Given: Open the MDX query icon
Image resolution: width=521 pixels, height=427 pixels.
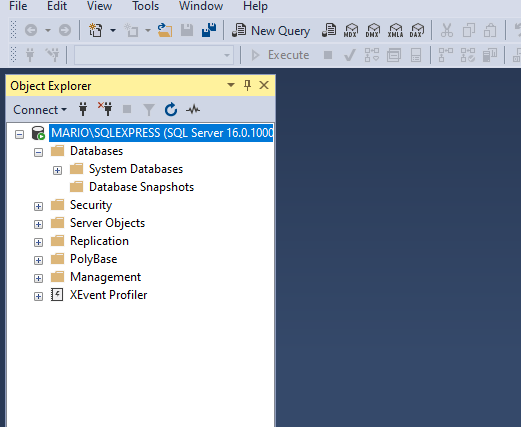Looking at the screenshot, I should (351, 31).
